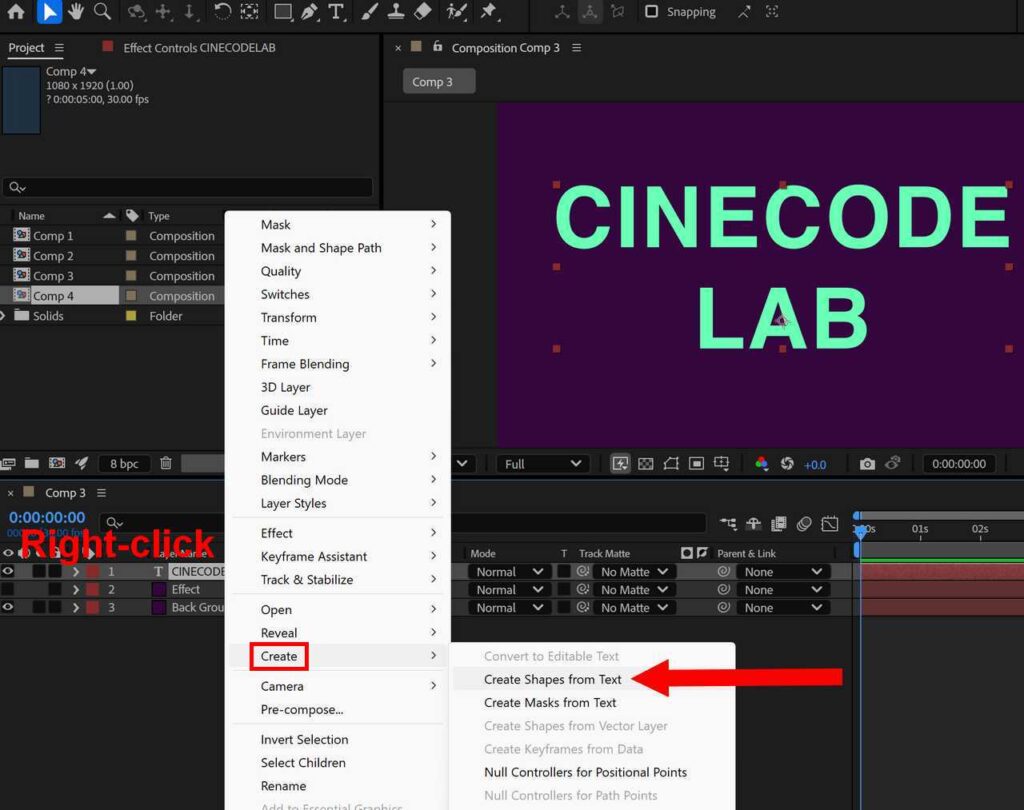Take a snapshot with the camera icon
The width and height of the screenshot is (1024, 810).
tap(867, 464)
